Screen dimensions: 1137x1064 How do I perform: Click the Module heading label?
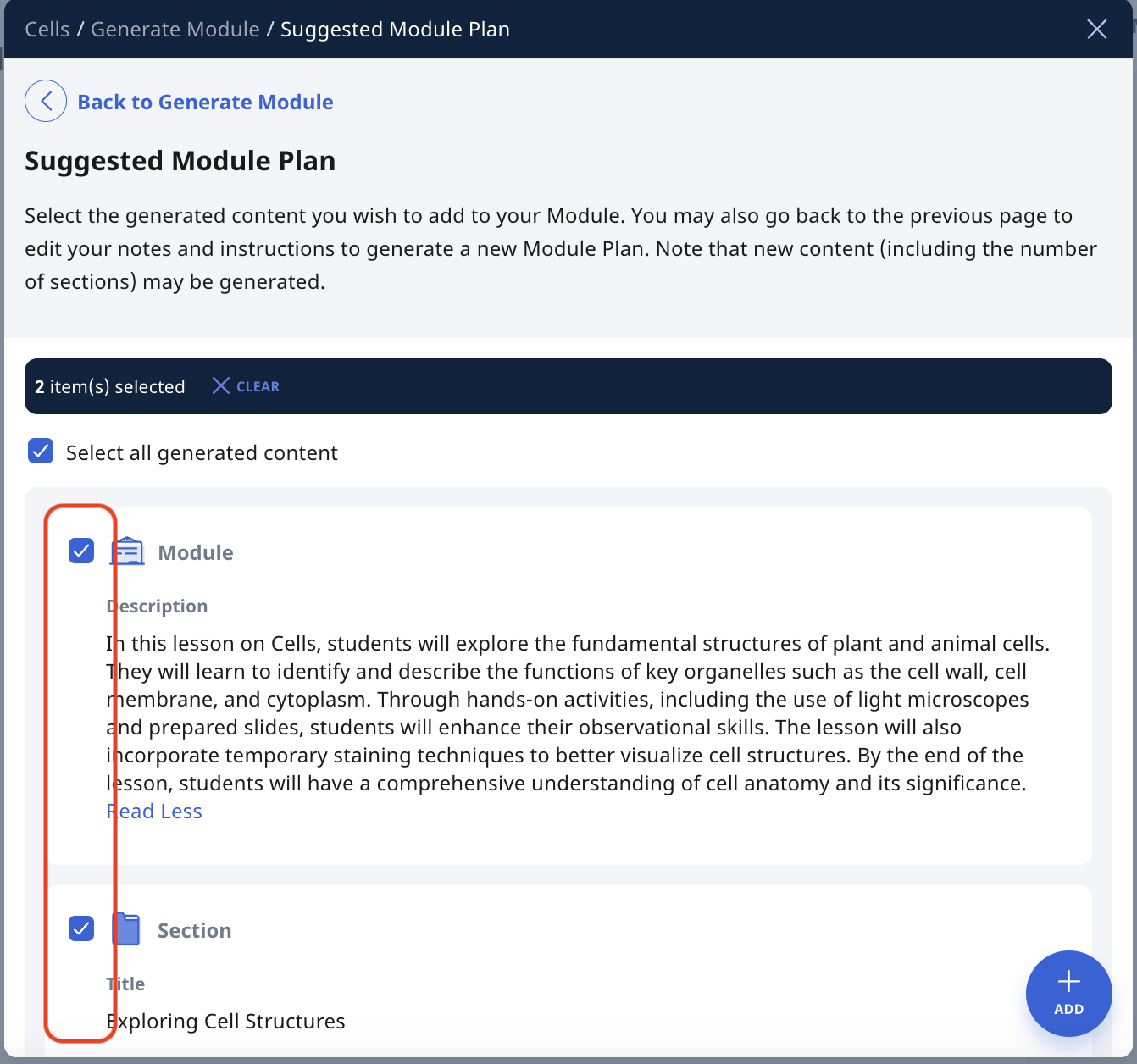pos(196,551)
